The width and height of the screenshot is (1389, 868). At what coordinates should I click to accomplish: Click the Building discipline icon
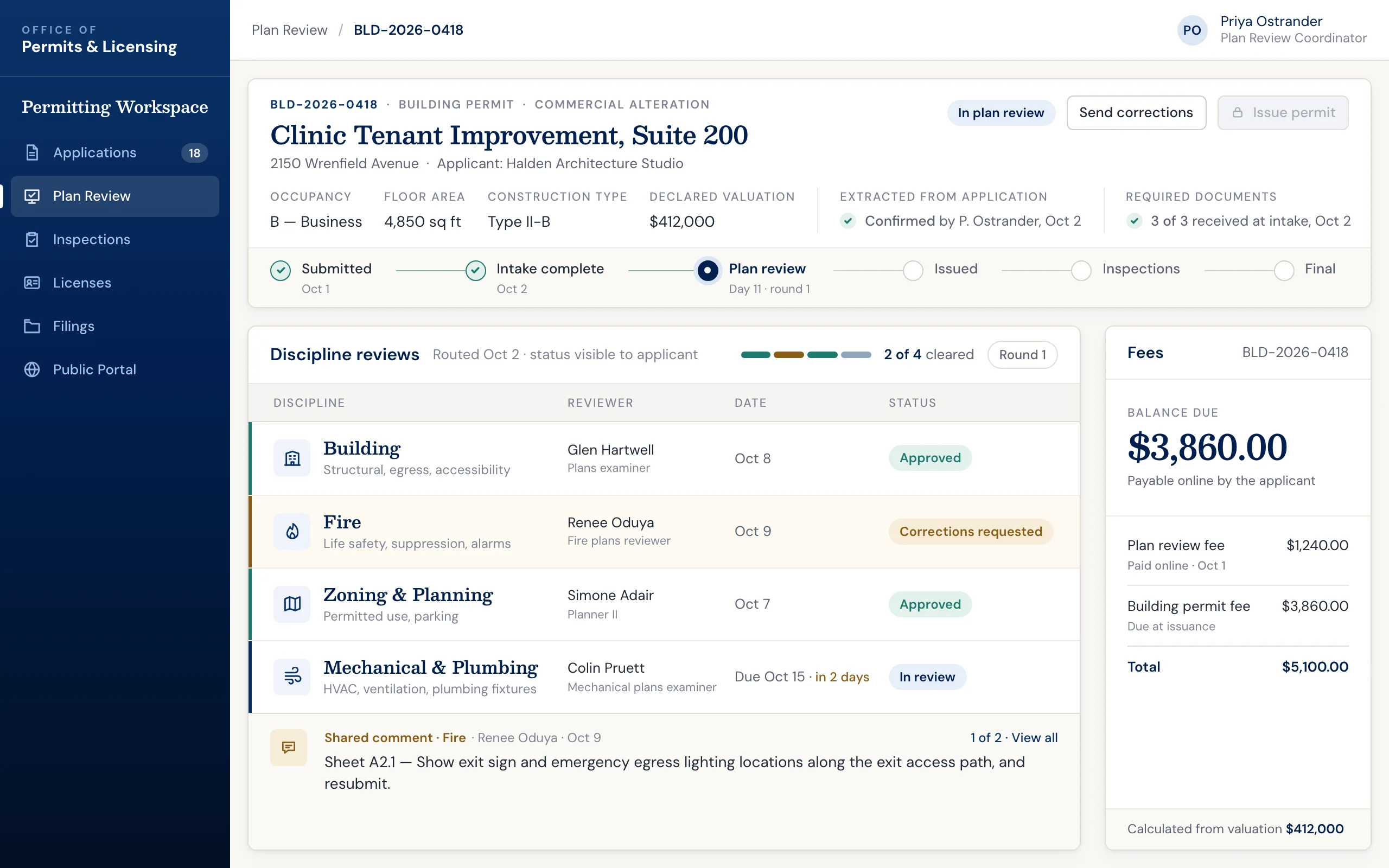pos(292,458)
